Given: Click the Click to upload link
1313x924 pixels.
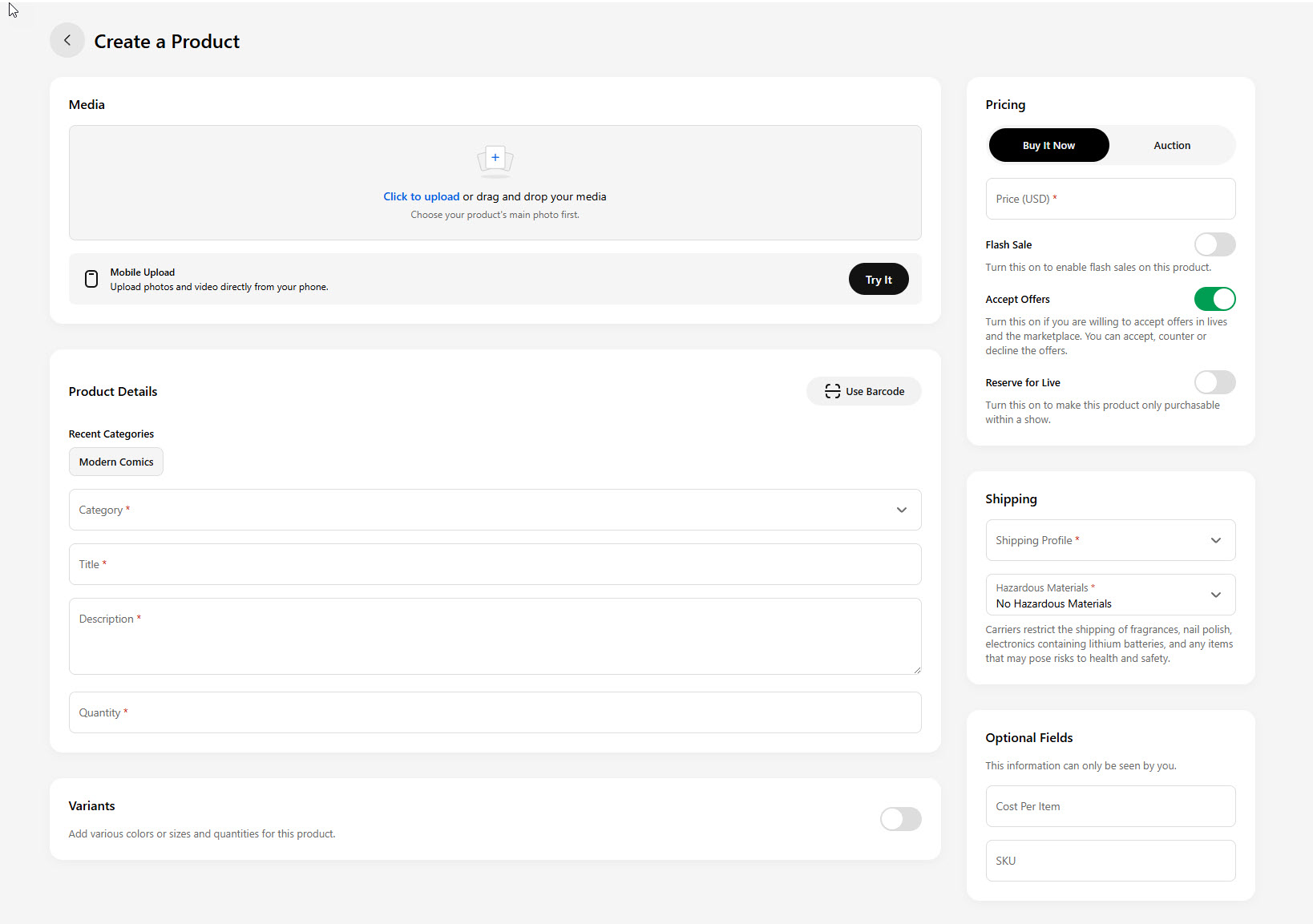Looking at the screenshot, I should coord(421,196).
